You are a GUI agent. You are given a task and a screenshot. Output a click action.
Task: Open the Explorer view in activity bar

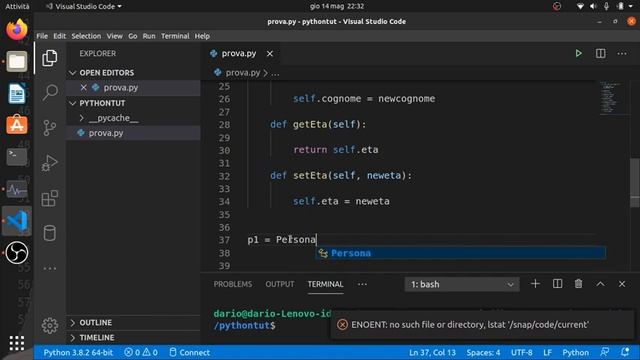click(x=50, y=58)
